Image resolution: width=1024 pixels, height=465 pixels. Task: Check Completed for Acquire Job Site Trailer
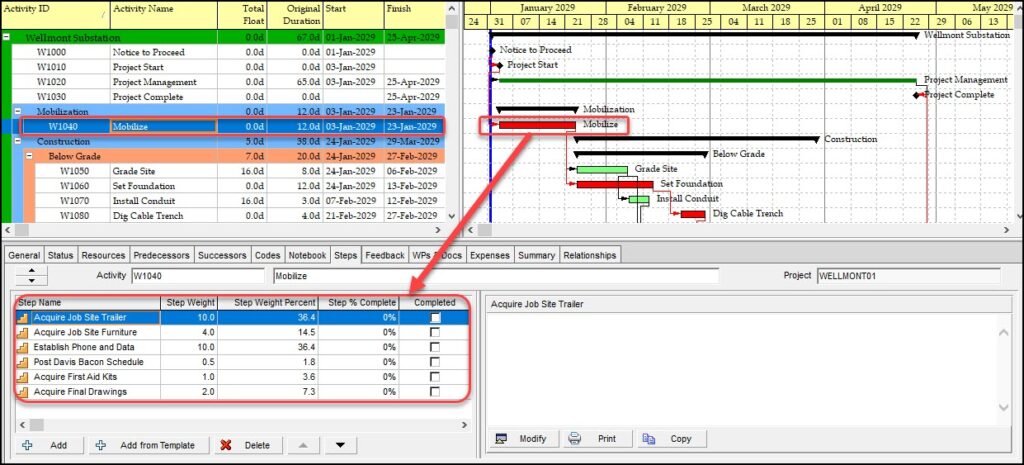point(435,317)
